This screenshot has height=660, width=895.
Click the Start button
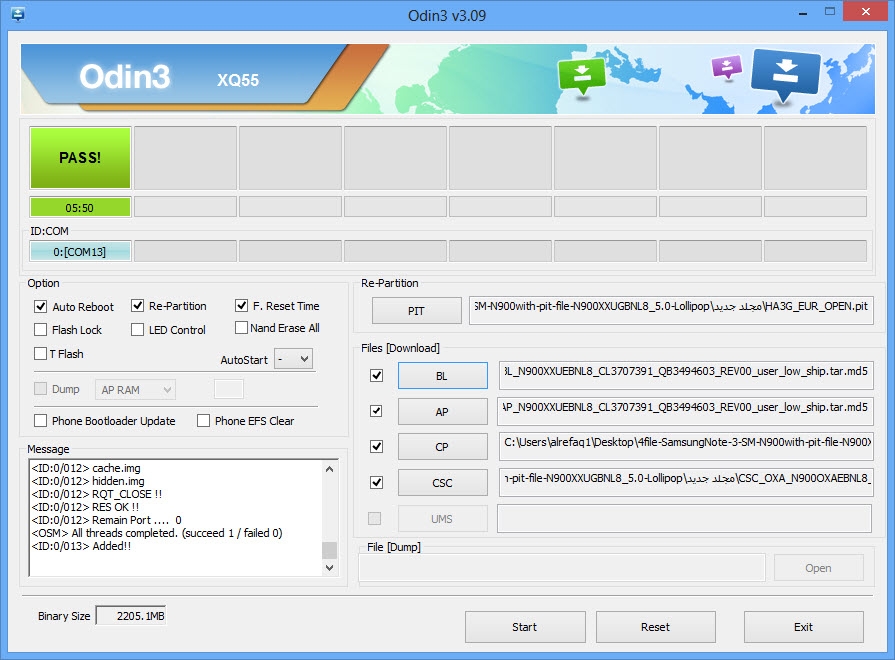point(525,627)
